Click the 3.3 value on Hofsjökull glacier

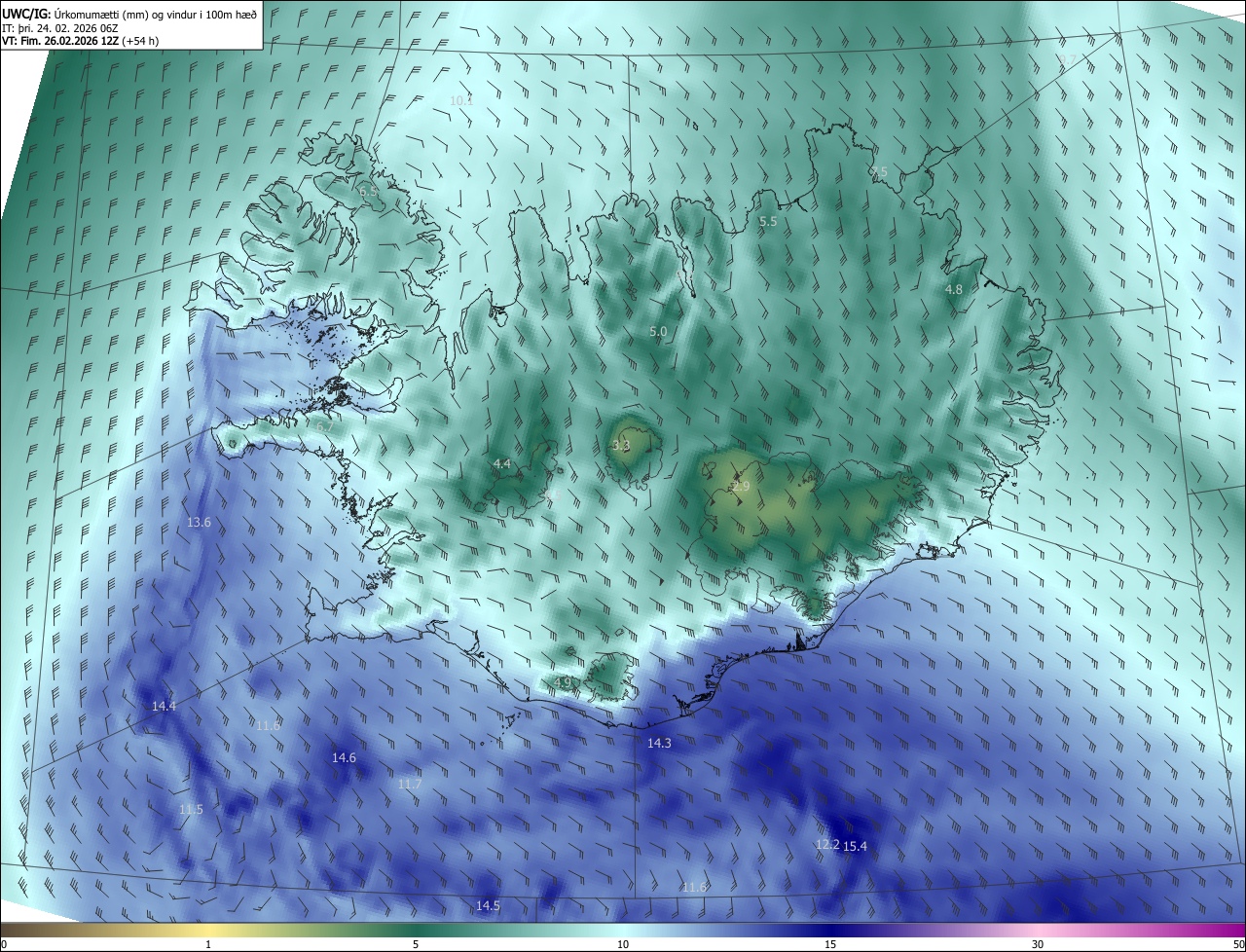(621, 445)
